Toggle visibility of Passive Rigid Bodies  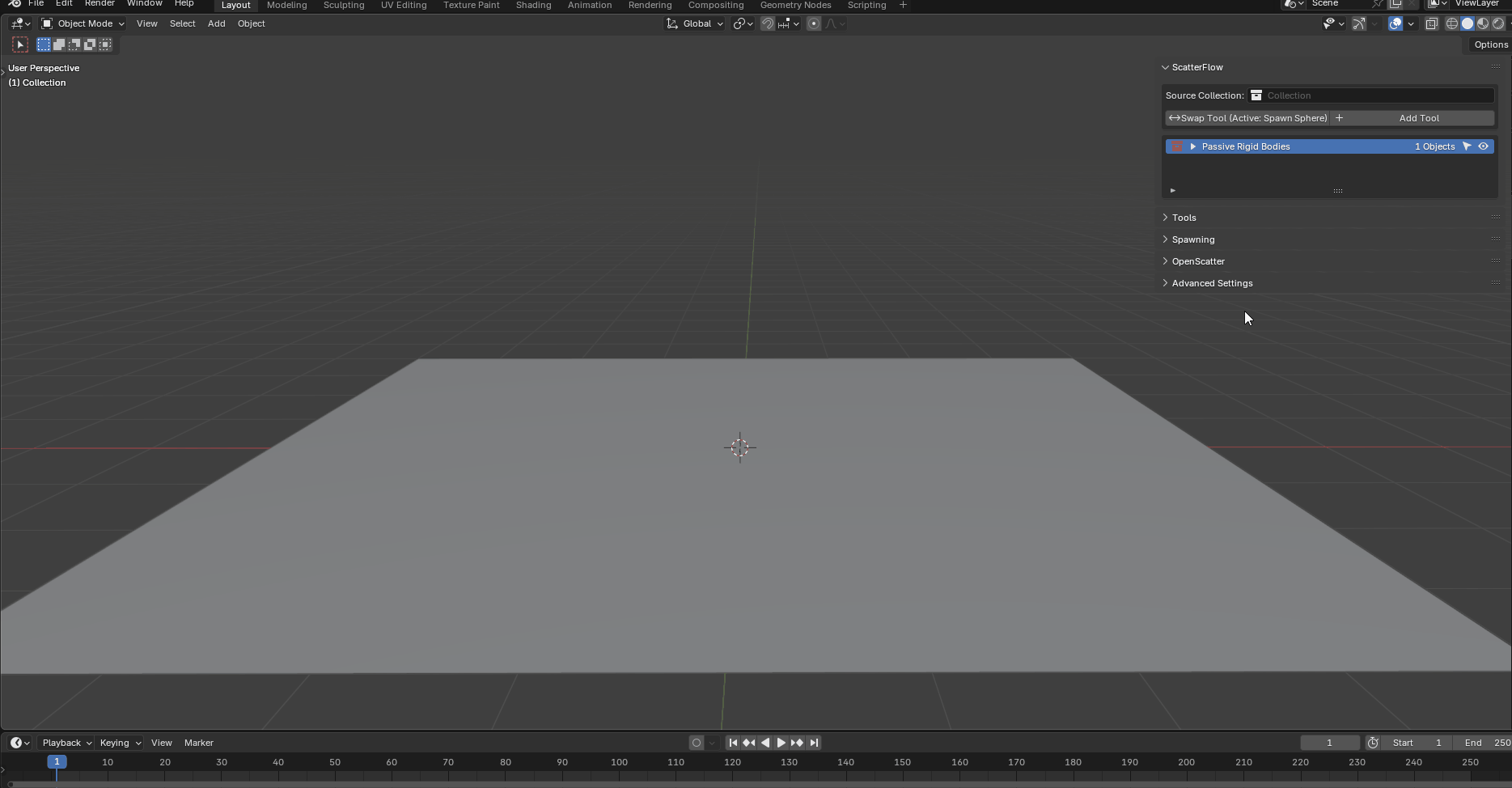(x=1483, y=146)
